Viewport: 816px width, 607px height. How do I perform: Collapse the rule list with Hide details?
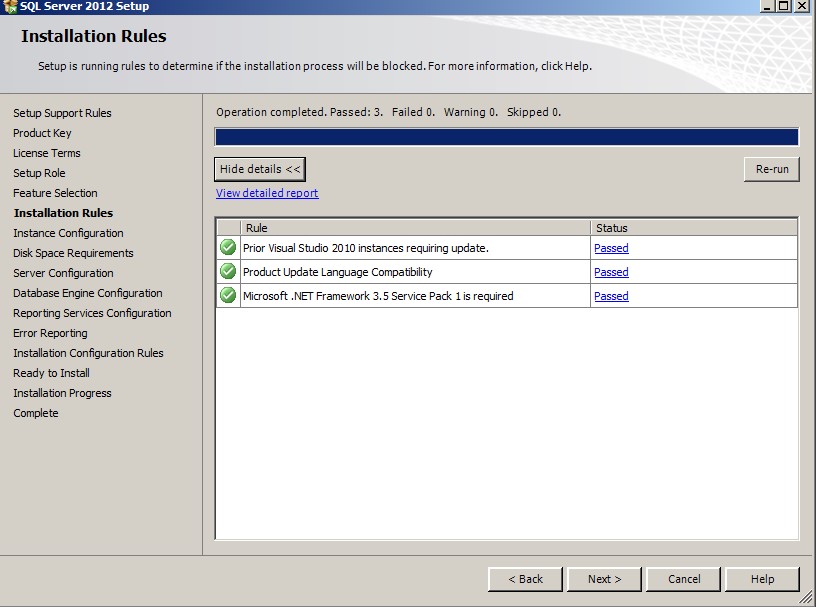(260, 169)
